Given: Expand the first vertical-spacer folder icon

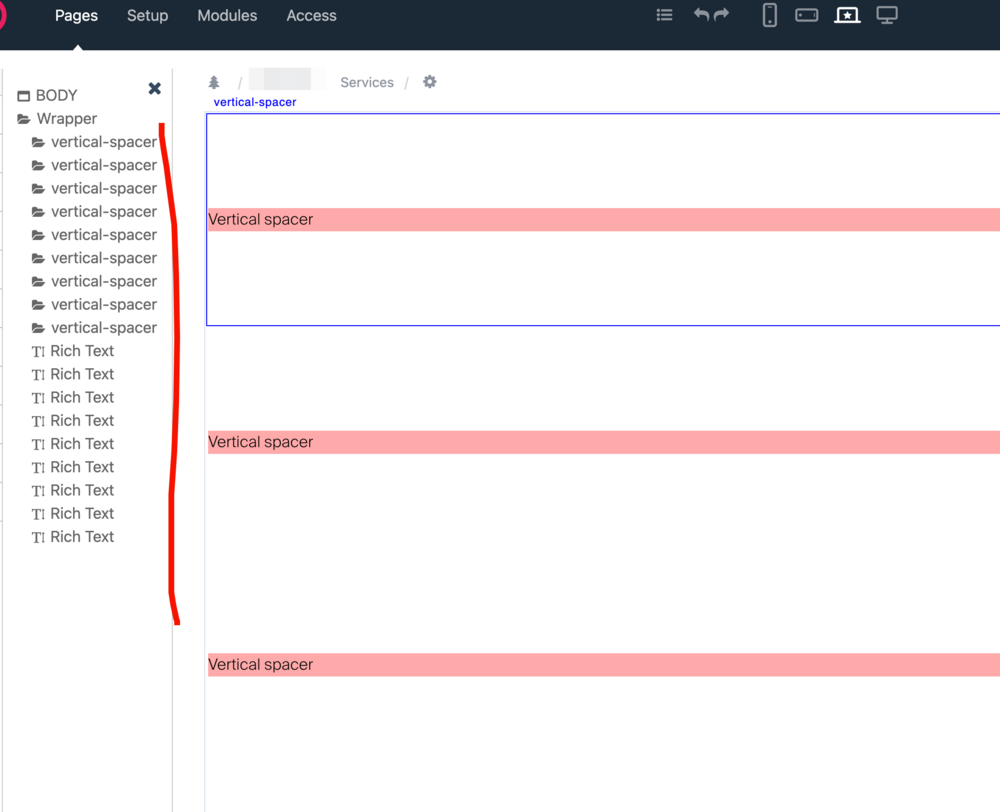Looking at the screenshot, I should [x=38, y=142].
